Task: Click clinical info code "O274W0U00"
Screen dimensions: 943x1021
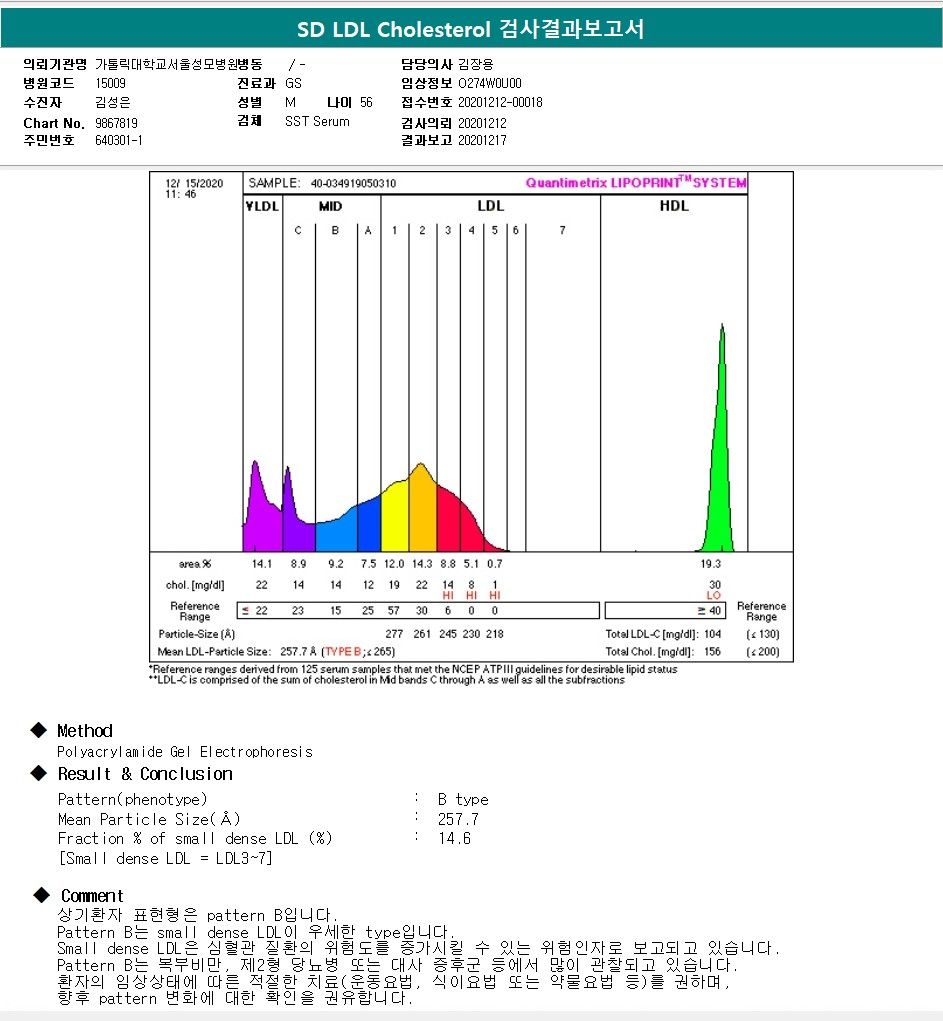Action: 490,83
